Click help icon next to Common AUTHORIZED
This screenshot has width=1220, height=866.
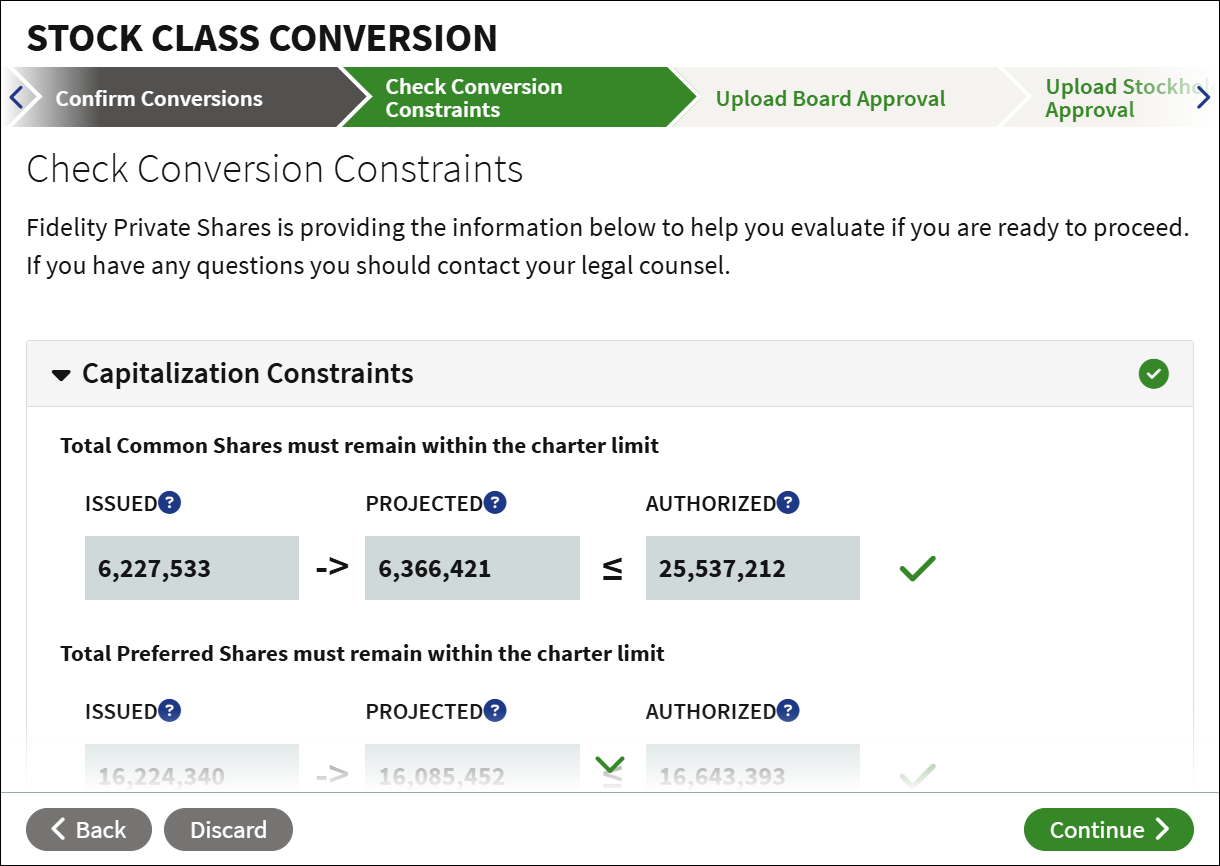(x=788, y=503)
